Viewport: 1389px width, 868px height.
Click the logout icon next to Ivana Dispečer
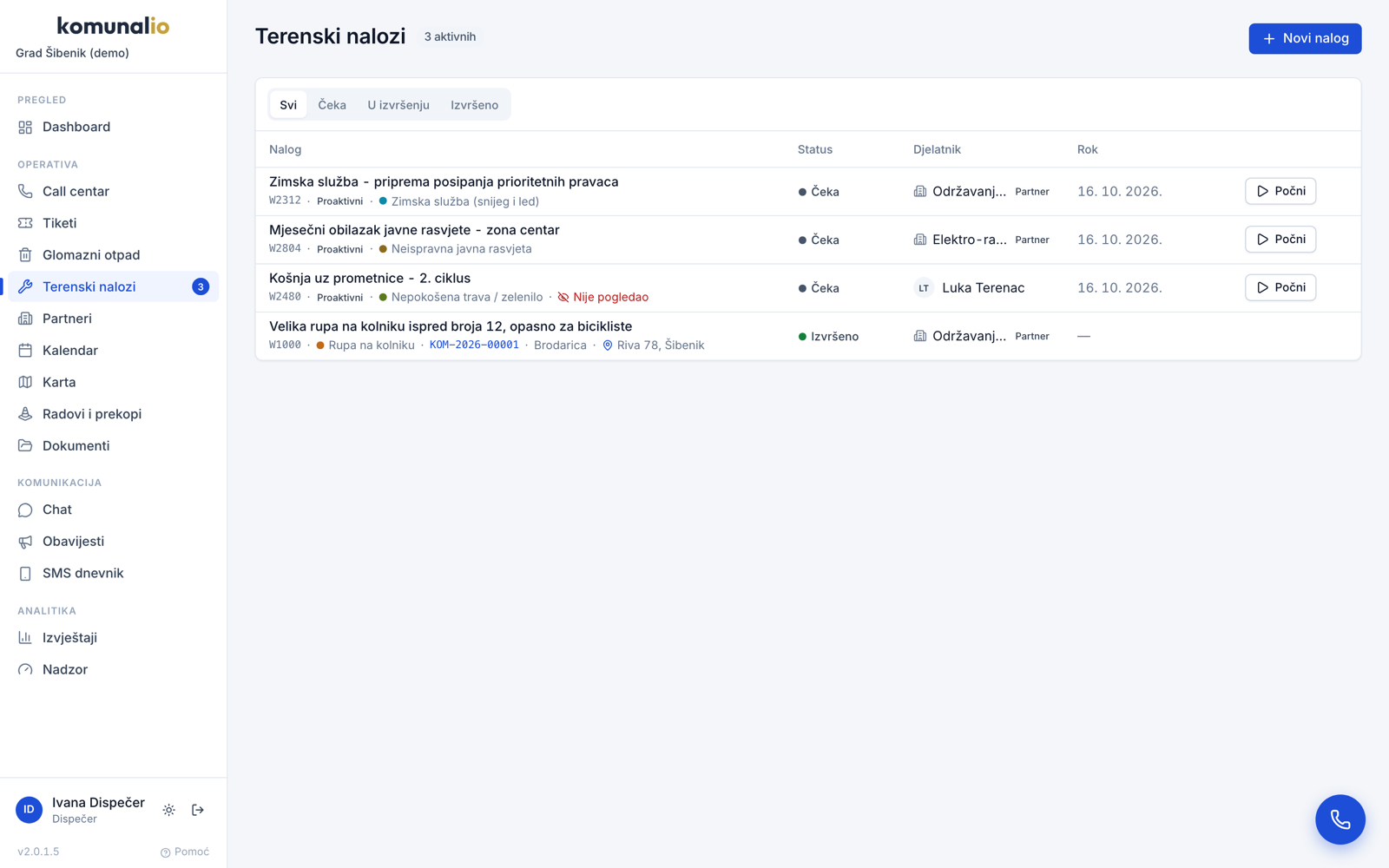[x=198, y=810]
